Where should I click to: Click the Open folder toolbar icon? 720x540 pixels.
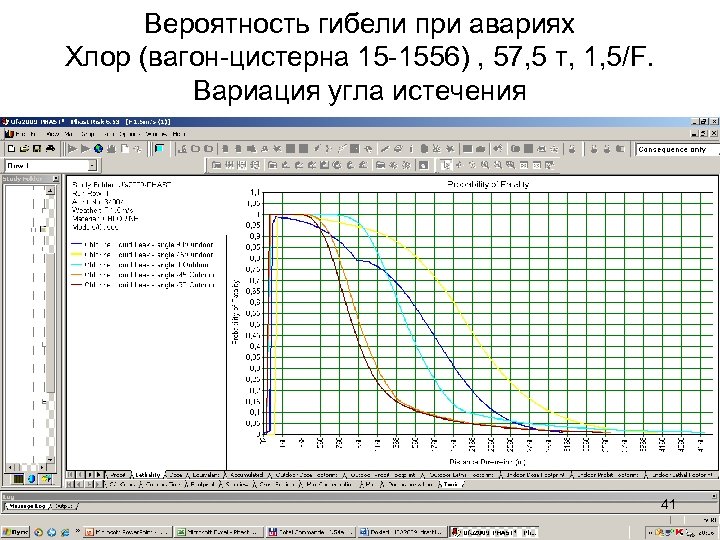24,148
